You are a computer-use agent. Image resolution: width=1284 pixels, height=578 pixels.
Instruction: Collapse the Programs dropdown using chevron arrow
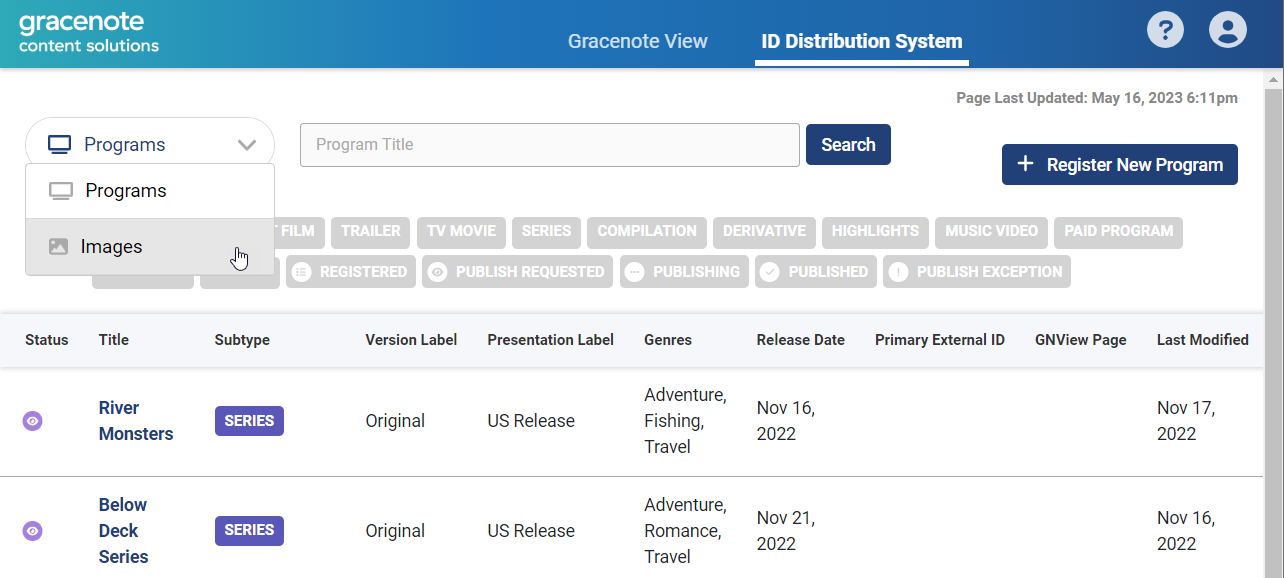pos(247,145)
